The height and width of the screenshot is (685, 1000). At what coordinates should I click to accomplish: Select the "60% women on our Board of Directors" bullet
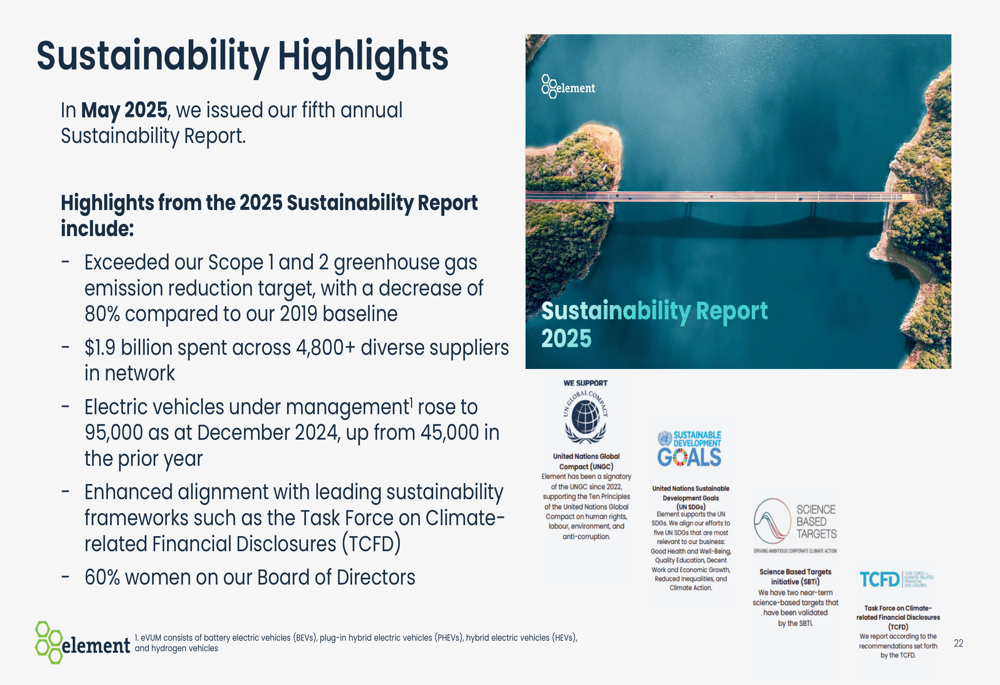coord(238,577)
